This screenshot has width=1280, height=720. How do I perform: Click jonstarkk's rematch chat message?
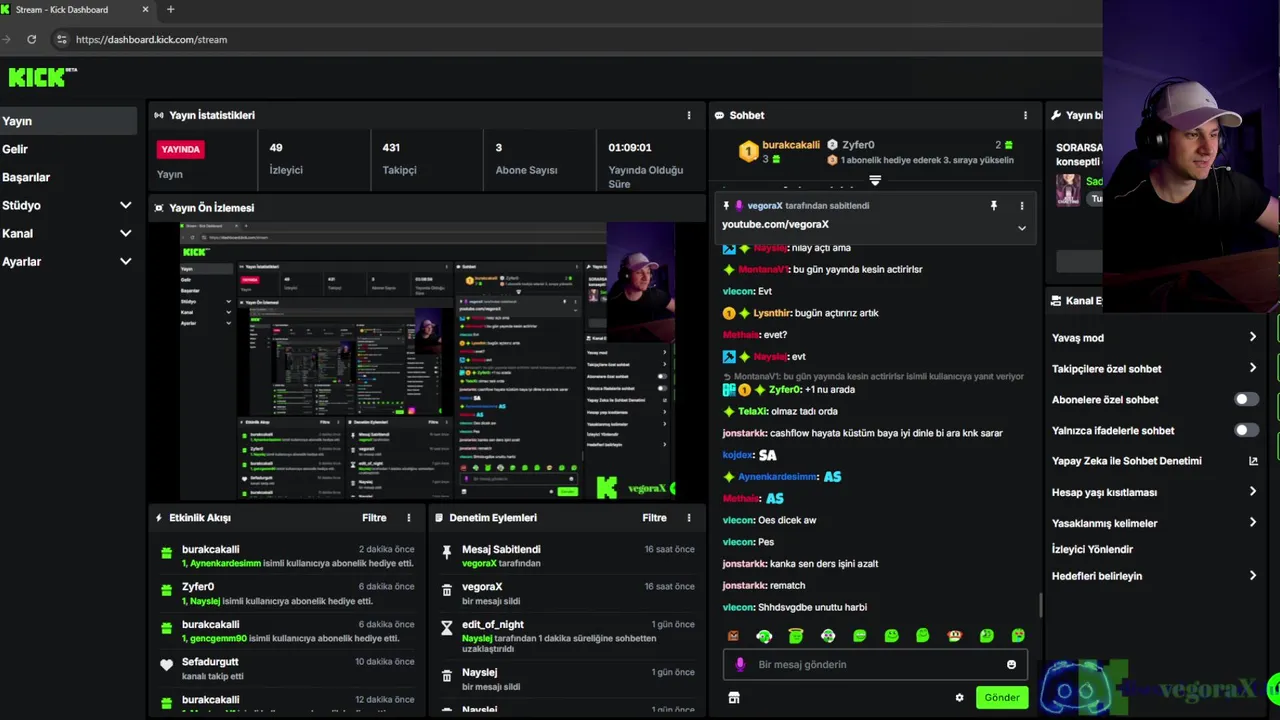click(763, 585)
